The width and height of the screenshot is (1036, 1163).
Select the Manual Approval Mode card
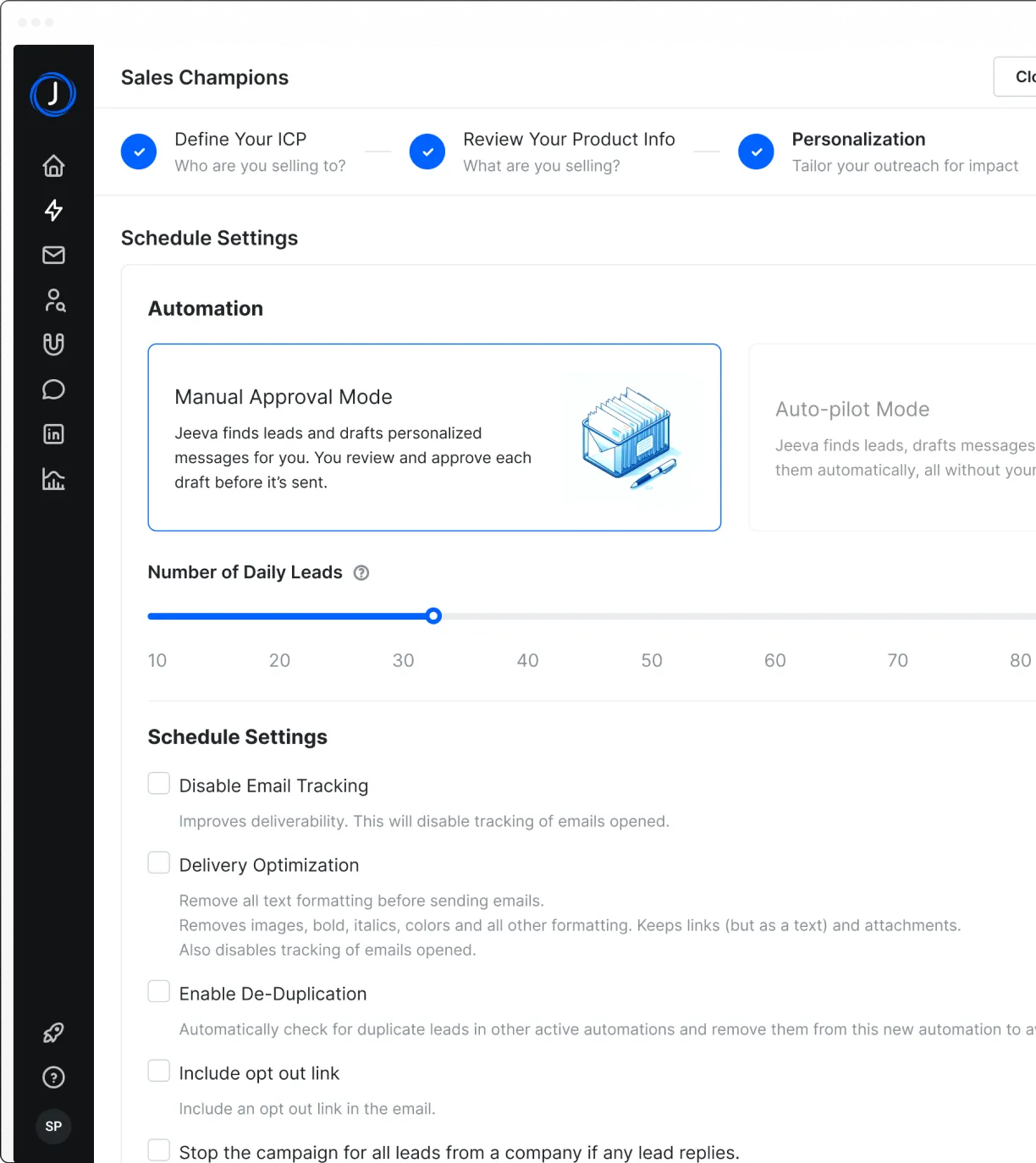[434, 438]
